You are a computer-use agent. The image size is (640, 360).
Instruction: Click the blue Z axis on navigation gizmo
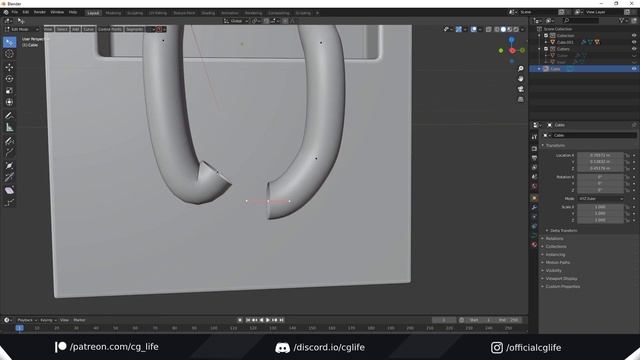(x=511, y=40)
